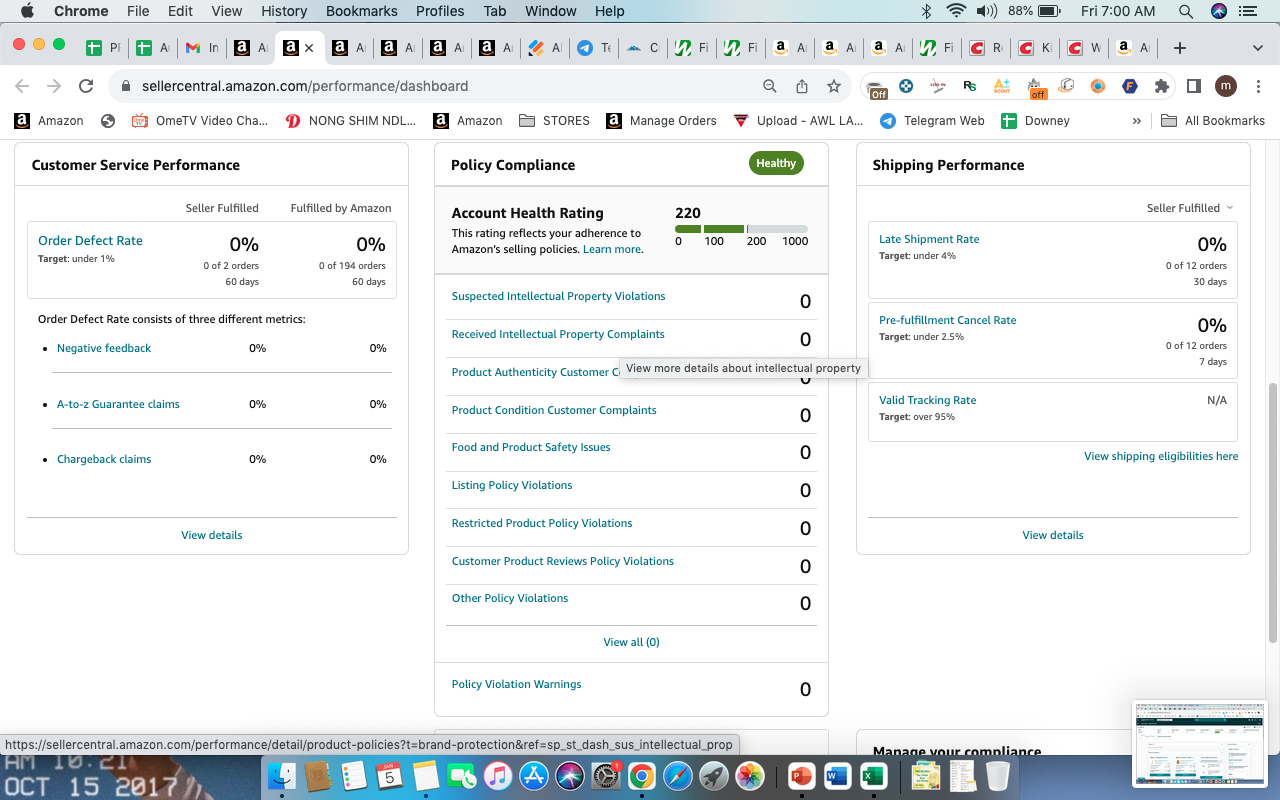Click View all (0) policy issues
The height and width of the screenshot is (800, 1280).
(x=631, y=642)
